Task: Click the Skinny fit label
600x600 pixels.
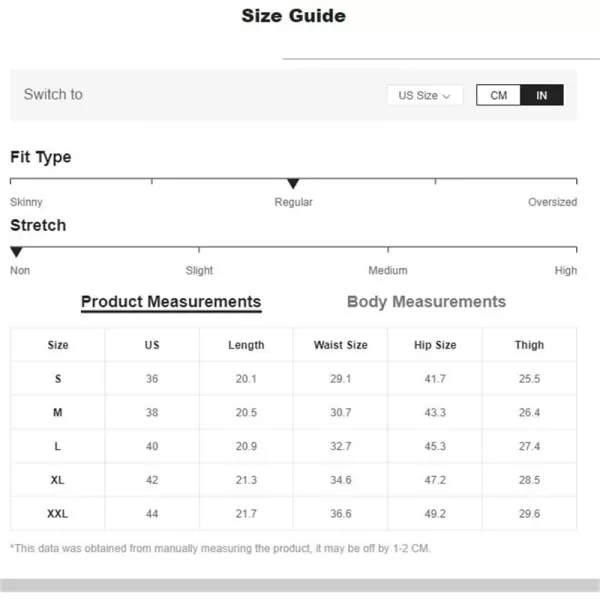Action: (27, 202)
